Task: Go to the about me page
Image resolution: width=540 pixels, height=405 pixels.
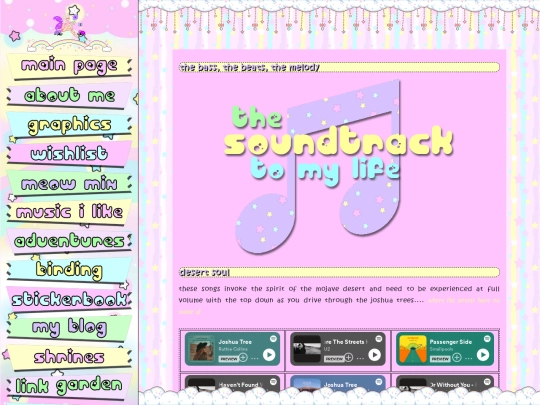Action: (x=69, y=95)
